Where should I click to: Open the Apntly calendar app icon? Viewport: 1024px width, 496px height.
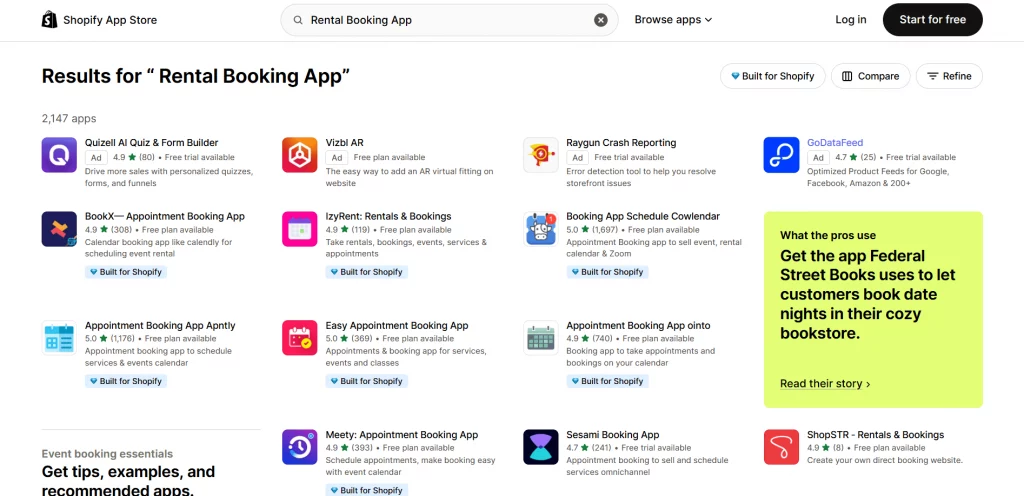pyautogui.click(x=59, y=338)
